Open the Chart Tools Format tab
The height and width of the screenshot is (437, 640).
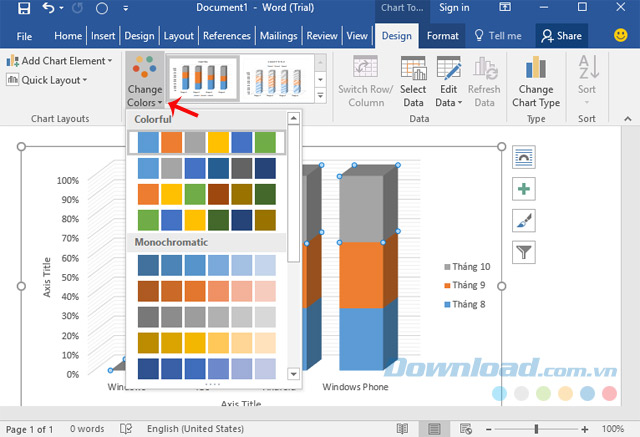[x=442, y=36]
